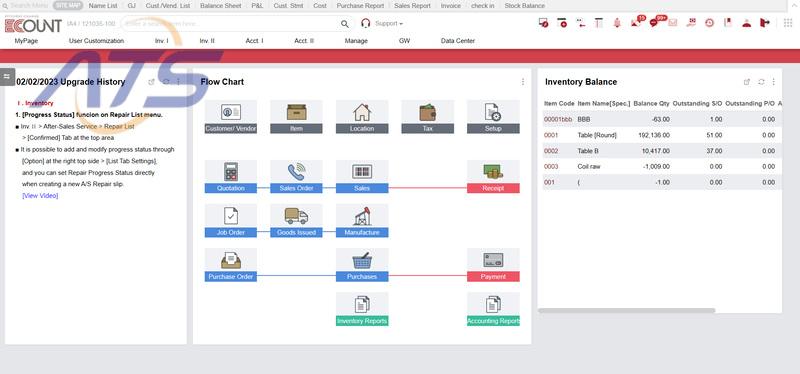
Task: Click into the top search input field
Action: [x=230, y=23]
